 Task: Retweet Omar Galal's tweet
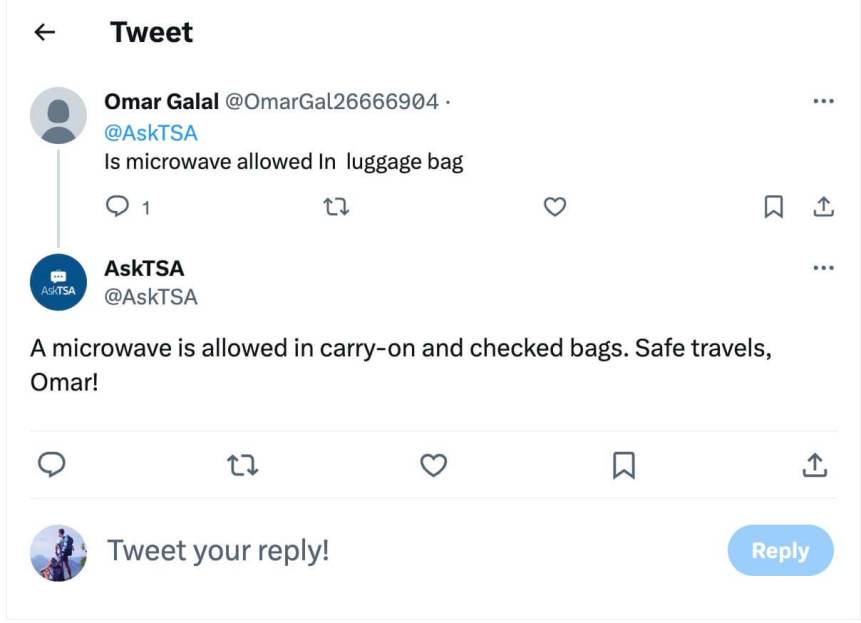338,207
